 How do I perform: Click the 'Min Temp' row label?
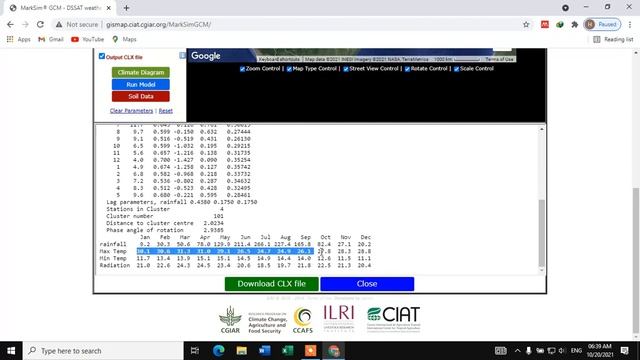pos(113,258)
